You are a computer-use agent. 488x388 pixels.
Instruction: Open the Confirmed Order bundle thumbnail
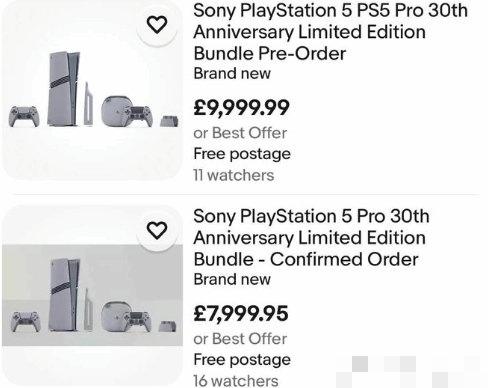coord(92,295)
